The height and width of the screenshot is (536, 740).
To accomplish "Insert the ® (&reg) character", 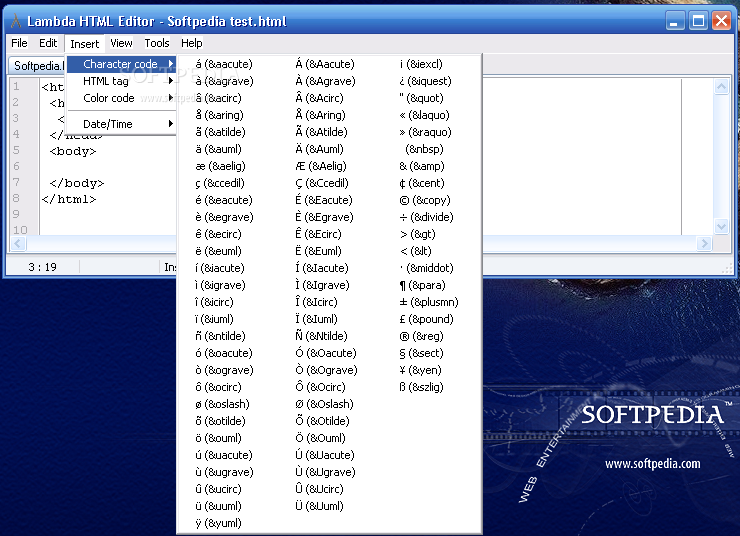I will click(x=421, y=336).
